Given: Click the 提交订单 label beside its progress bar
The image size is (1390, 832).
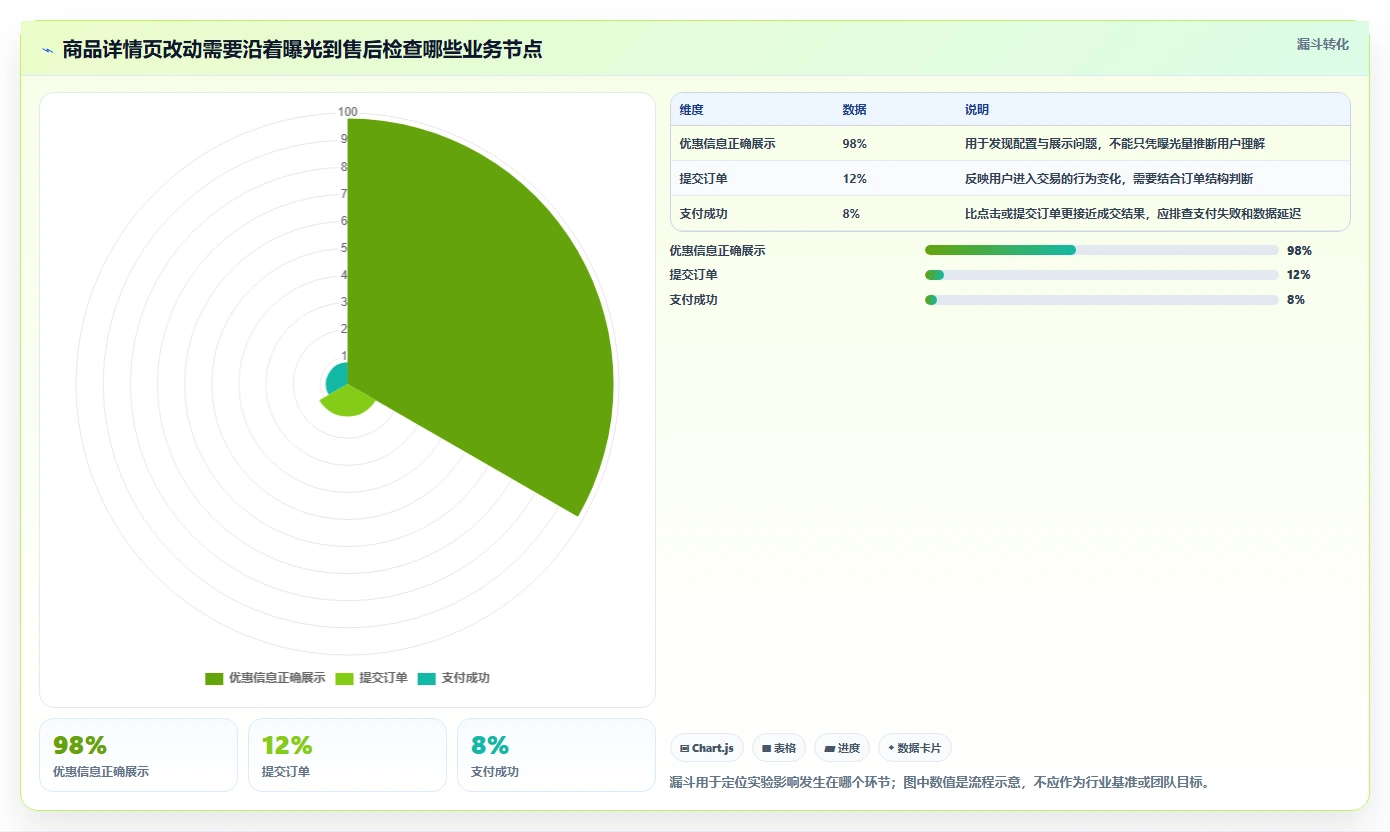Looking at the screenshot, I should [x=694, y=275].
